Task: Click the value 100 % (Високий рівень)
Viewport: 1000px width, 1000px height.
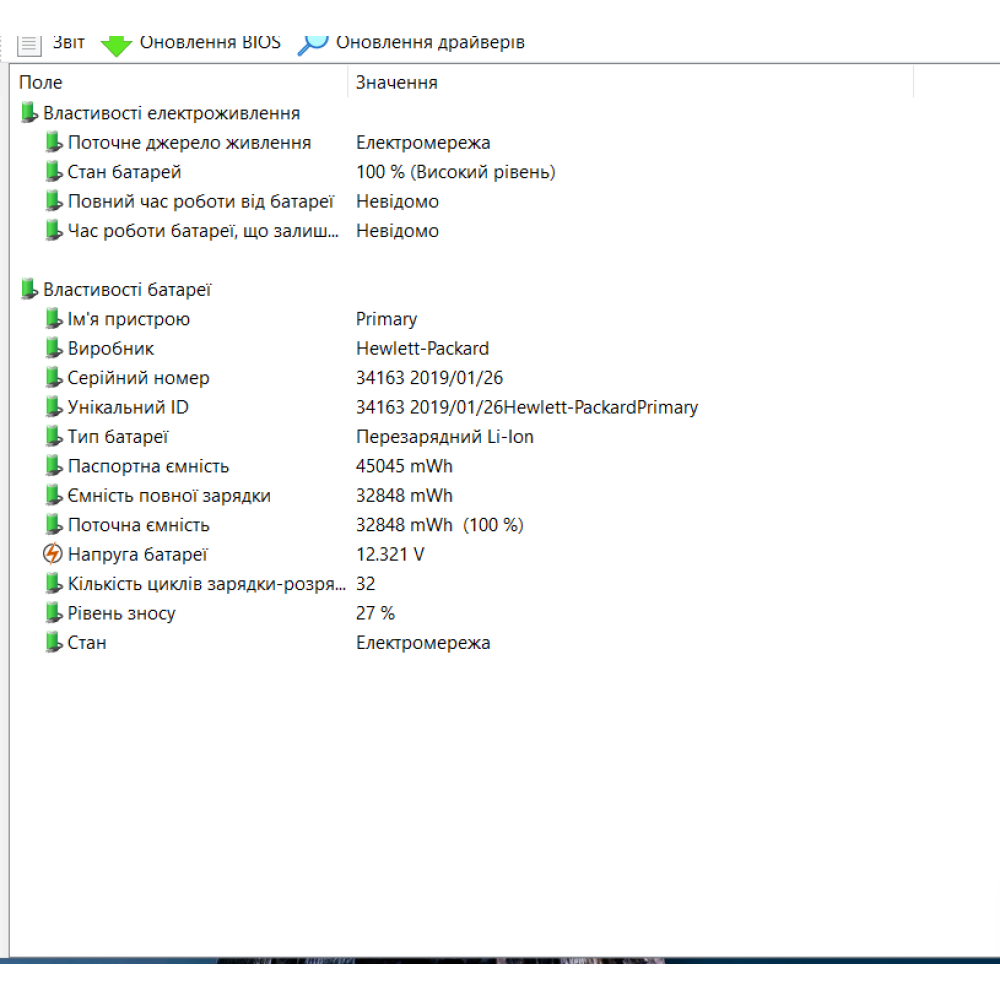Action: click(x=455, y=172)
